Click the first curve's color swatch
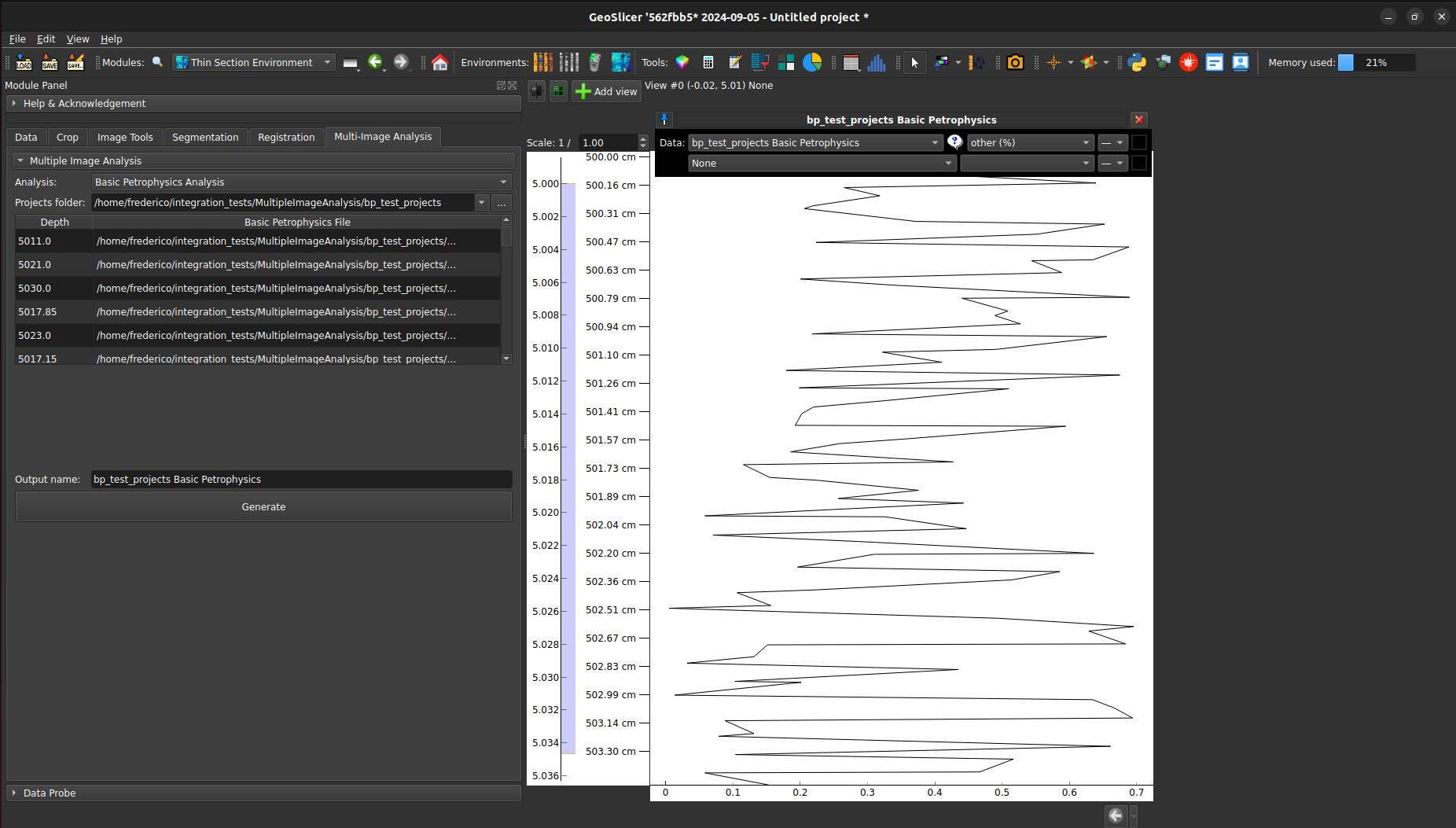Image resolution: width=1456 pixels, height=828 pixels. click(x=1138, y=143)
